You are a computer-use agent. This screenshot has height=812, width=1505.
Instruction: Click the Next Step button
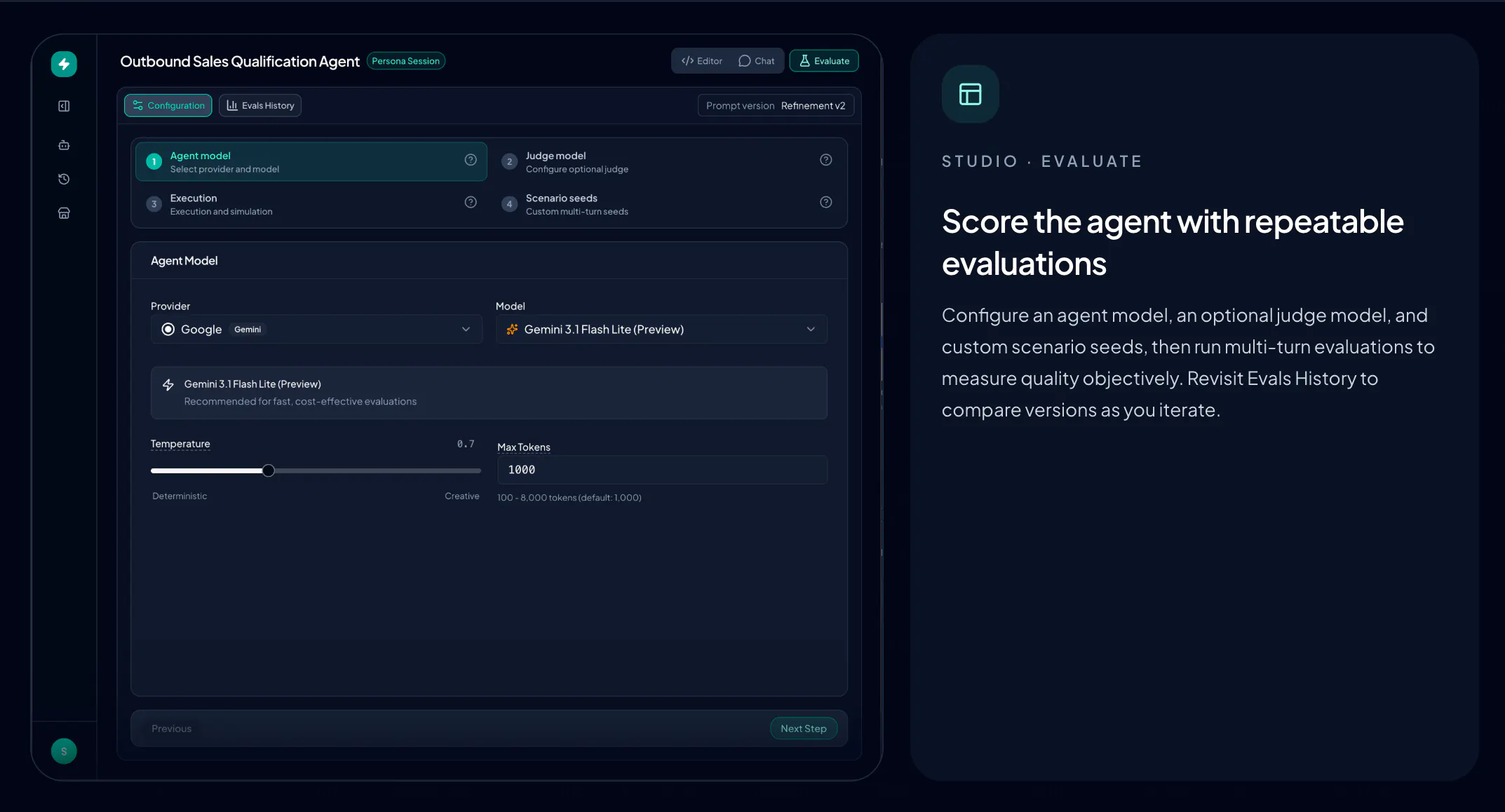[804, 729]
